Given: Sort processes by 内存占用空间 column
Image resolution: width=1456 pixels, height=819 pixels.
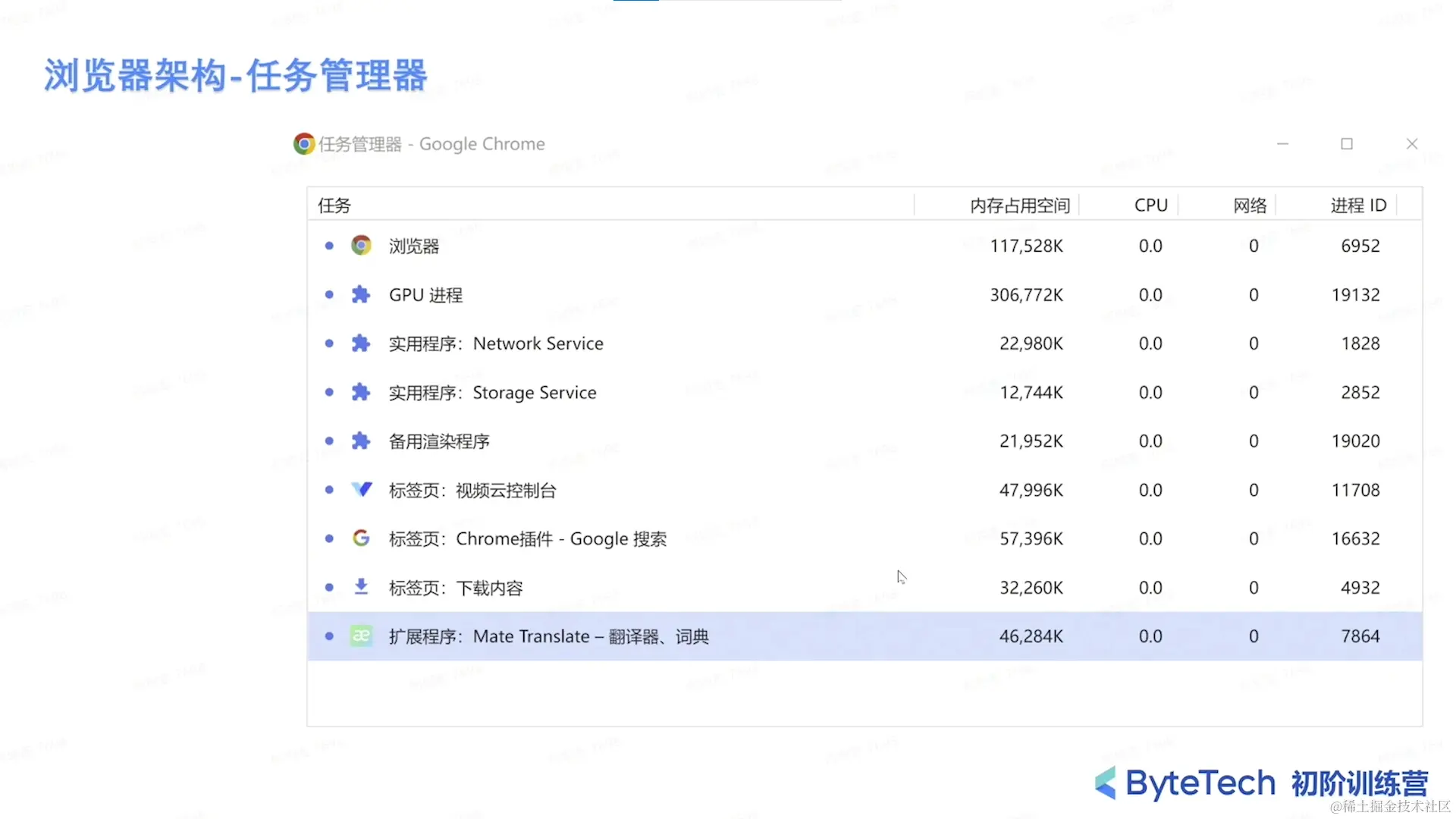Looking at the screenshot, I should coord(1019,206).
